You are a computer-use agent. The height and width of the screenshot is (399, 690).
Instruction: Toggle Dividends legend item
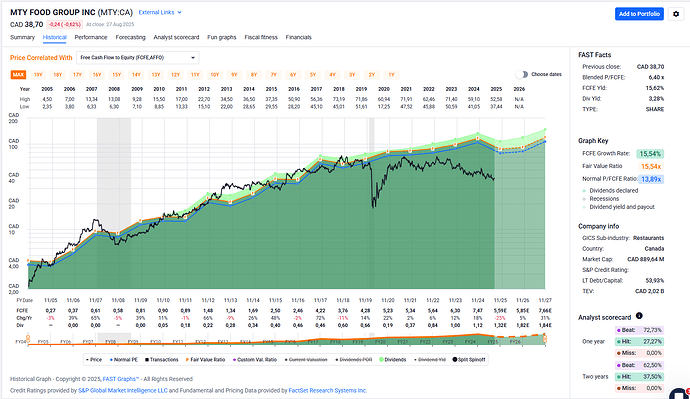point(393,359)
